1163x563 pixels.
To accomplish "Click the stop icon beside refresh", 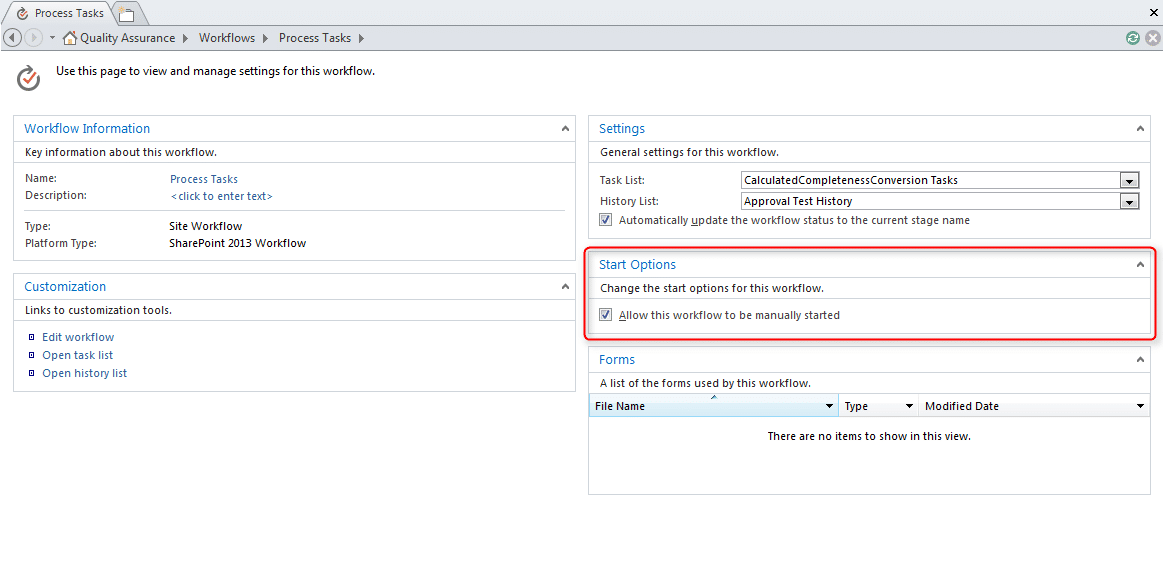I will coord(1152,38).
